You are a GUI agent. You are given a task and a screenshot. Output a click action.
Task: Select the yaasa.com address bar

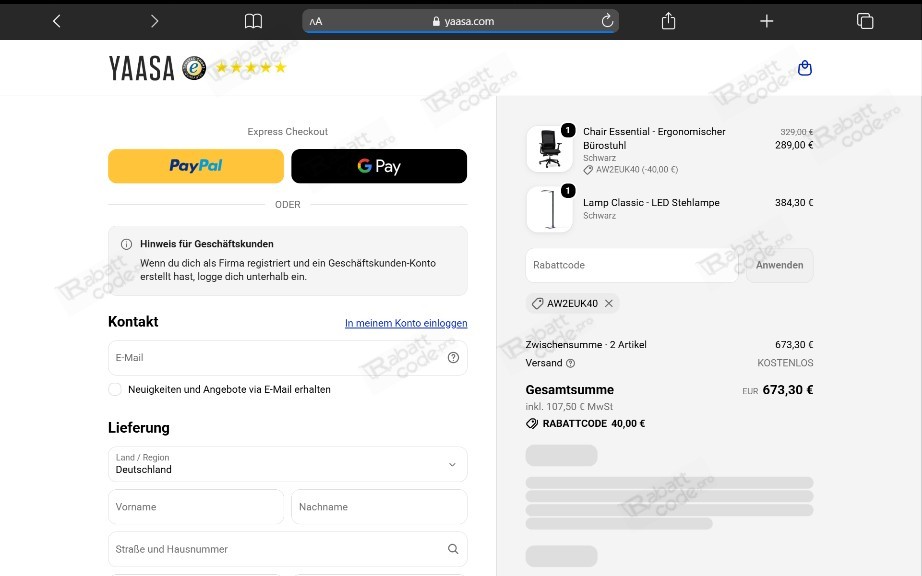pos(460,21)
